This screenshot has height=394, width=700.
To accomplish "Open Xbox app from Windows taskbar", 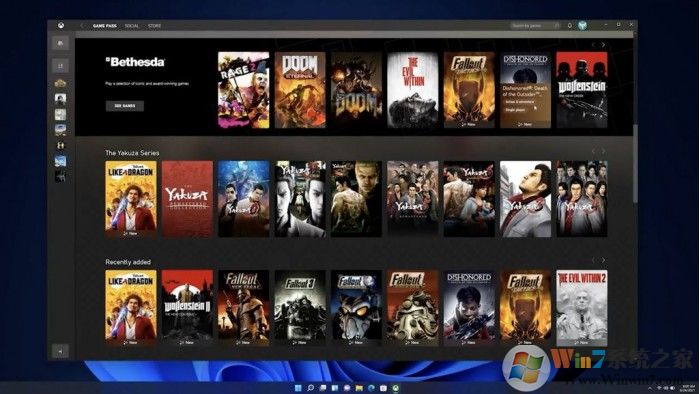I will (x=395, y=388).
